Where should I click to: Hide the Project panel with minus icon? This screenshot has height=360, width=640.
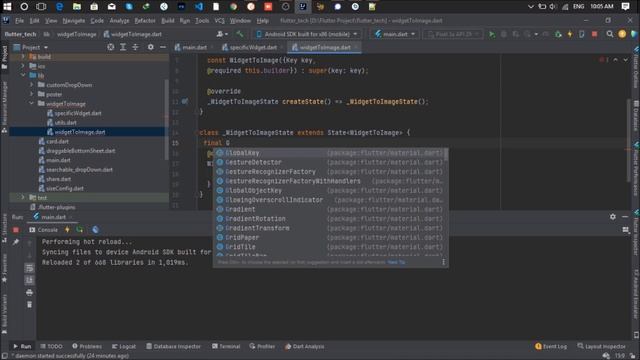[162, 47]
